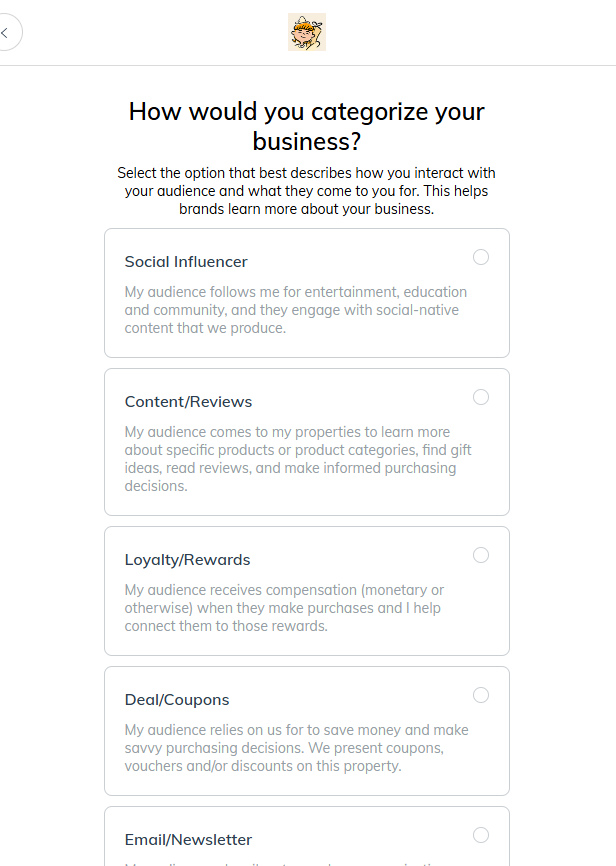616x866 pixels.
Task: Click the Deal/Coupons option title
Action: 177,700
